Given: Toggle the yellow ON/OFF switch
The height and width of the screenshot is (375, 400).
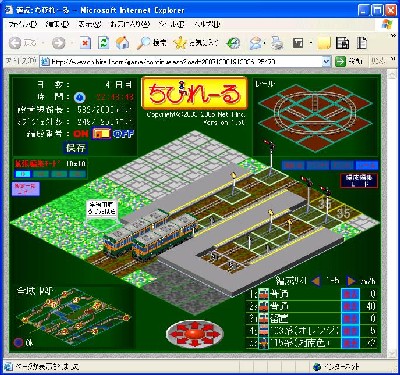Looking at the screenshot, I should click(x=101, y=134).
